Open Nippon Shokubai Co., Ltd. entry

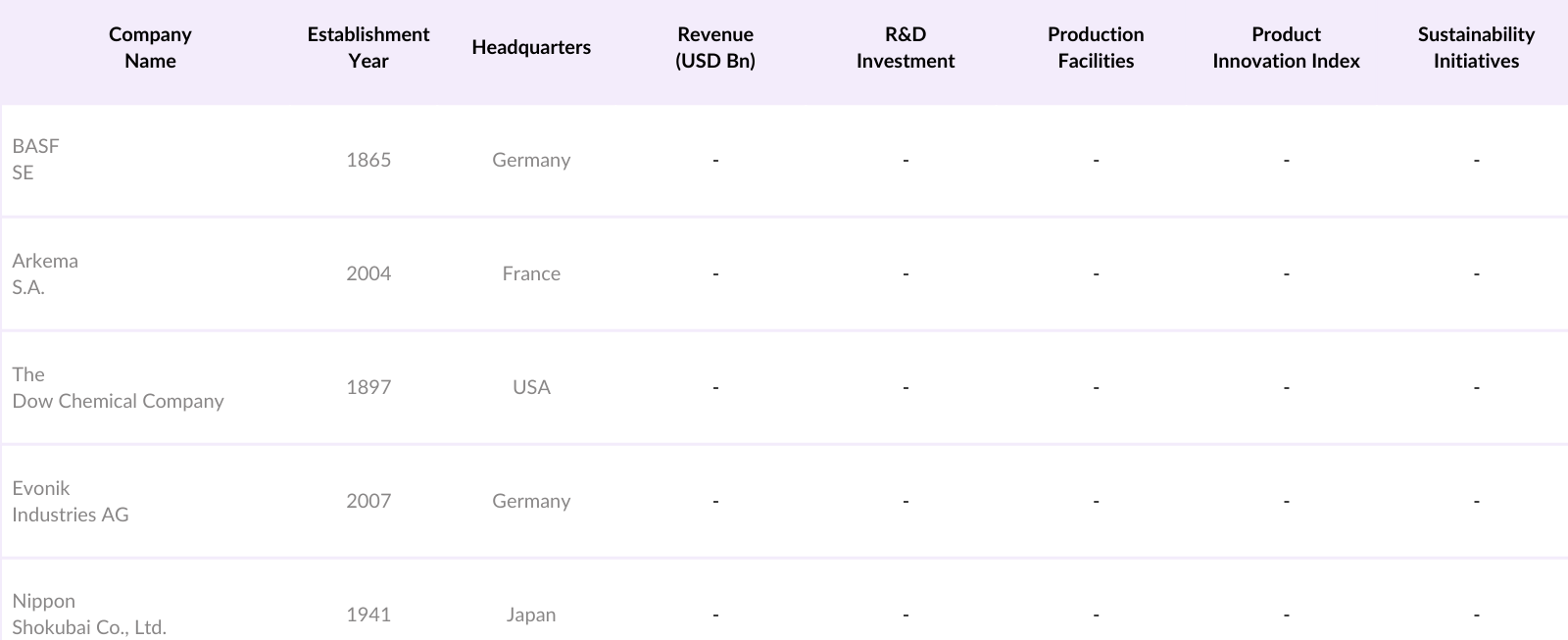tap(88, 615)
